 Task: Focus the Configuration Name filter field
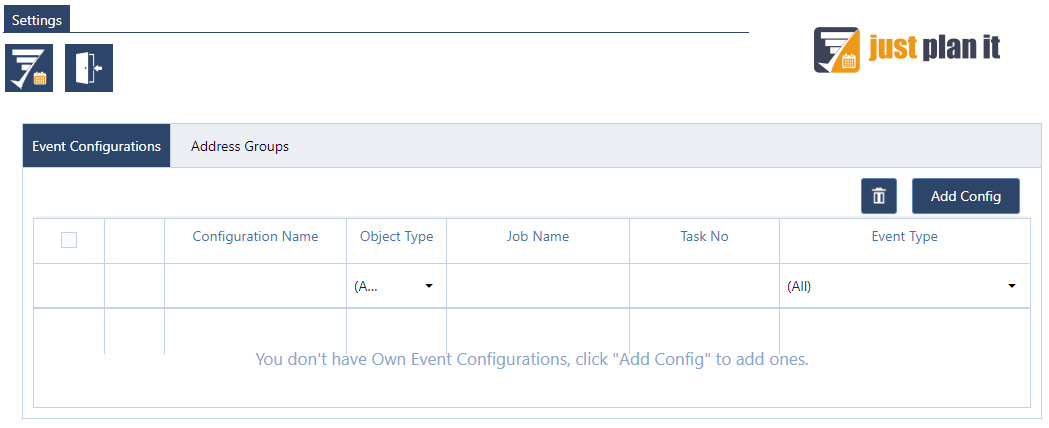tap(255, 286)
